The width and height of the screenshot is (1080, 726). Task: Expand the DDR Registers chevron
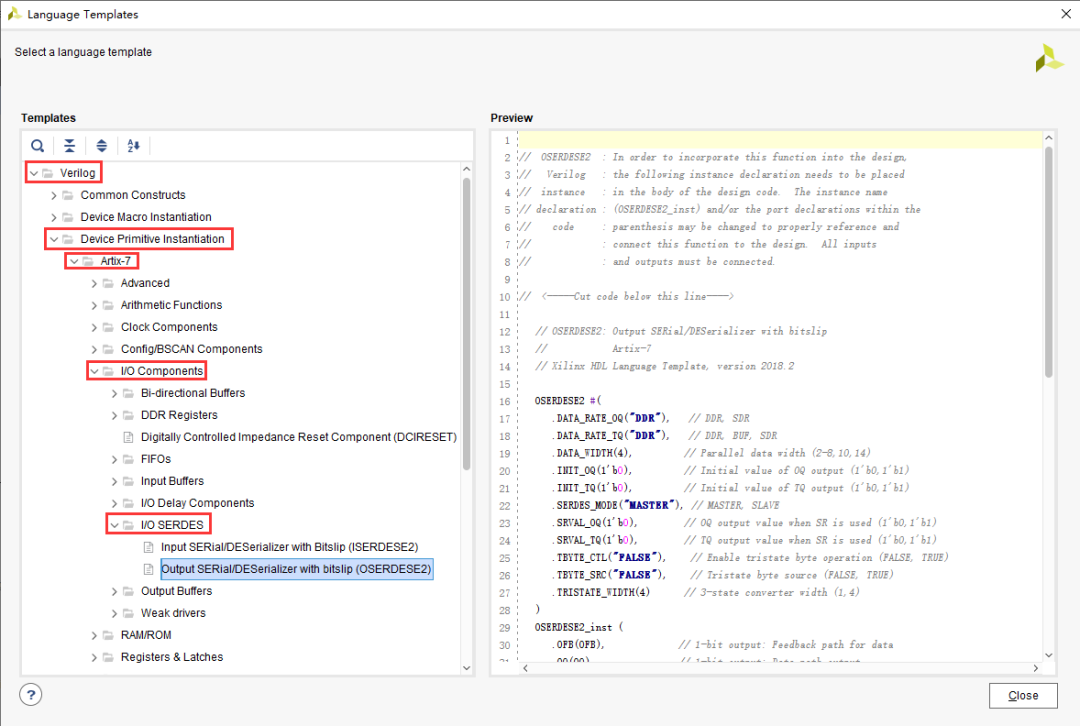point(114,415)
